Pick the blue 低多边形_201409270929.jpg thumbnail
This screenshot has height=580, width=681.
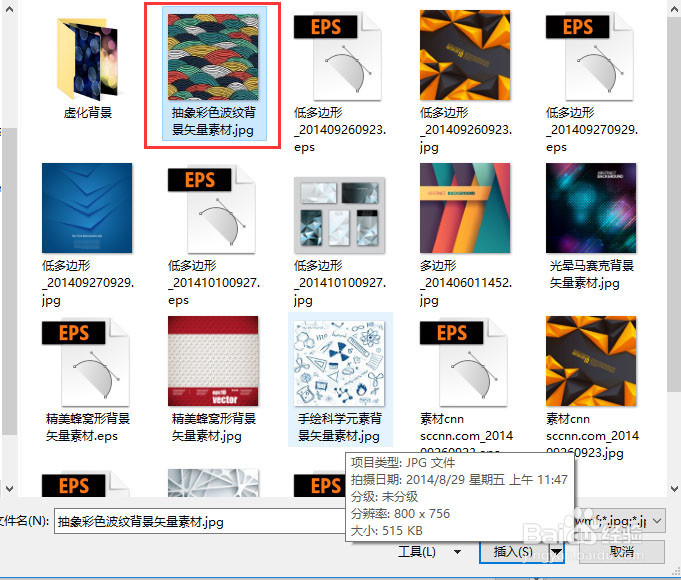click(x=87, y=208)
